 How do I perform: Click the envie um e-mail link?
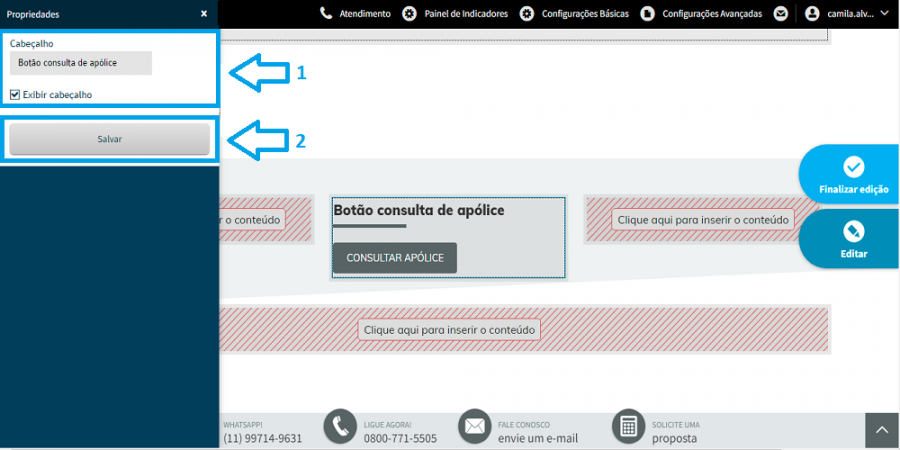(x=538, y=439)
